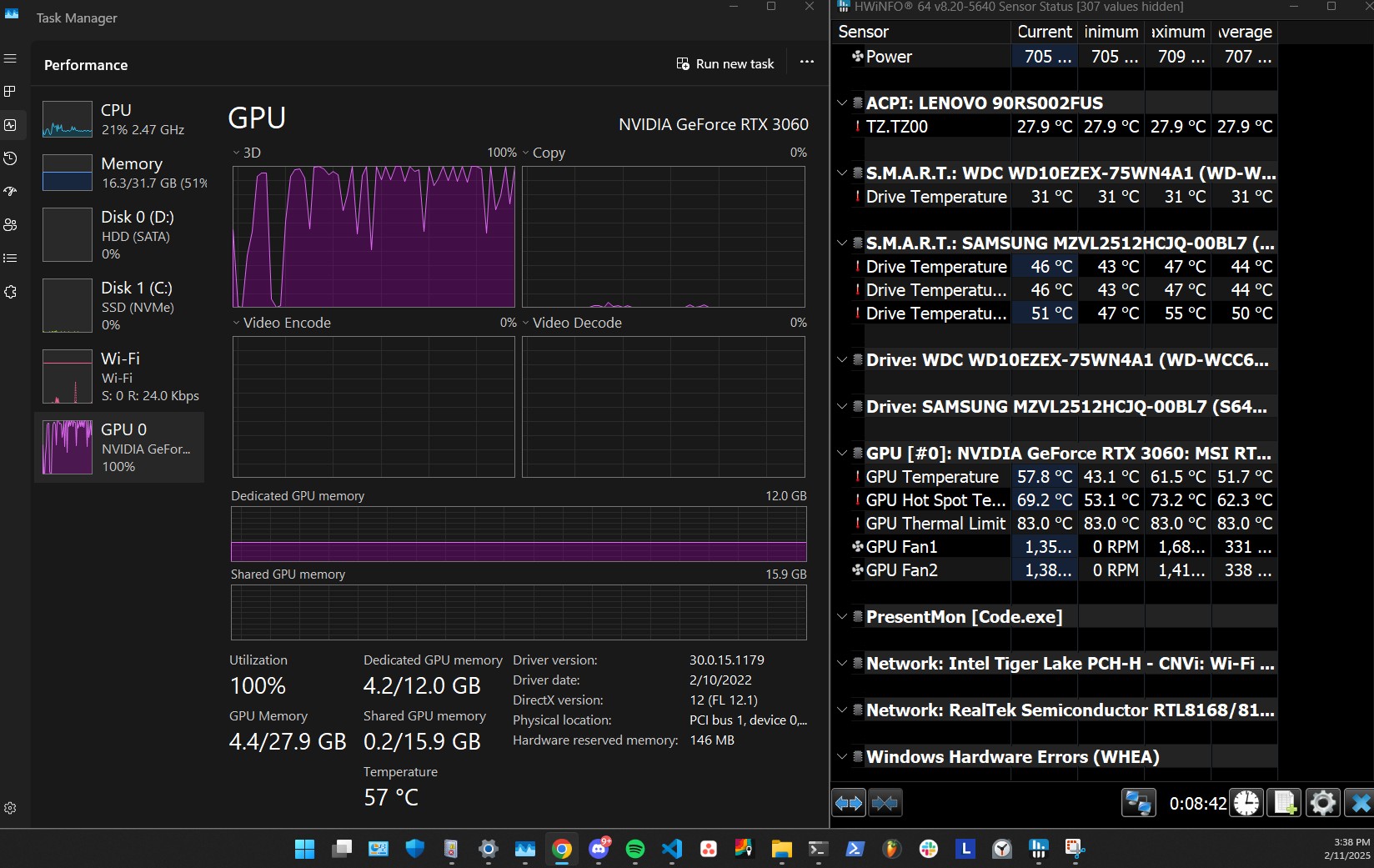Click the Shared GPU memory graph
This screenshot has height=868, width=1374.
(519, 613)
